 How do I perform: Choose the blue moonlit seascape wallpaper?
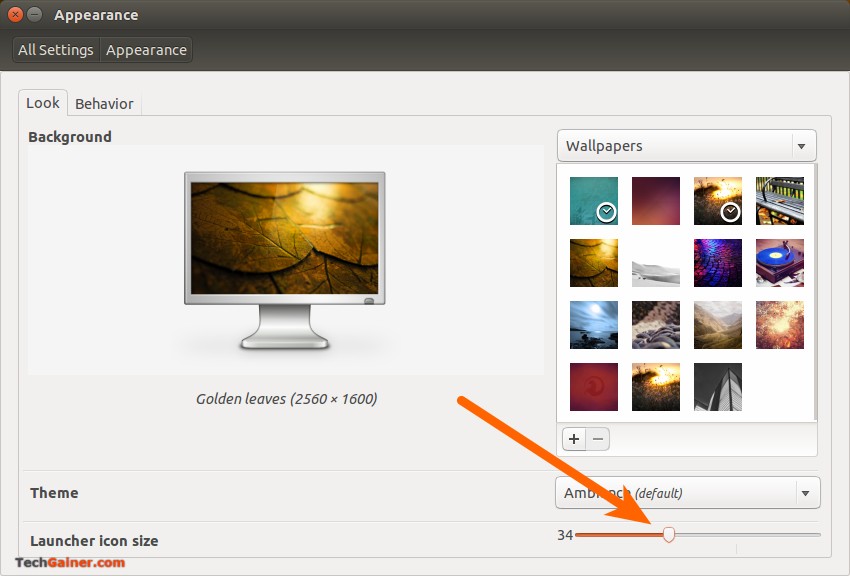point(594,325)
